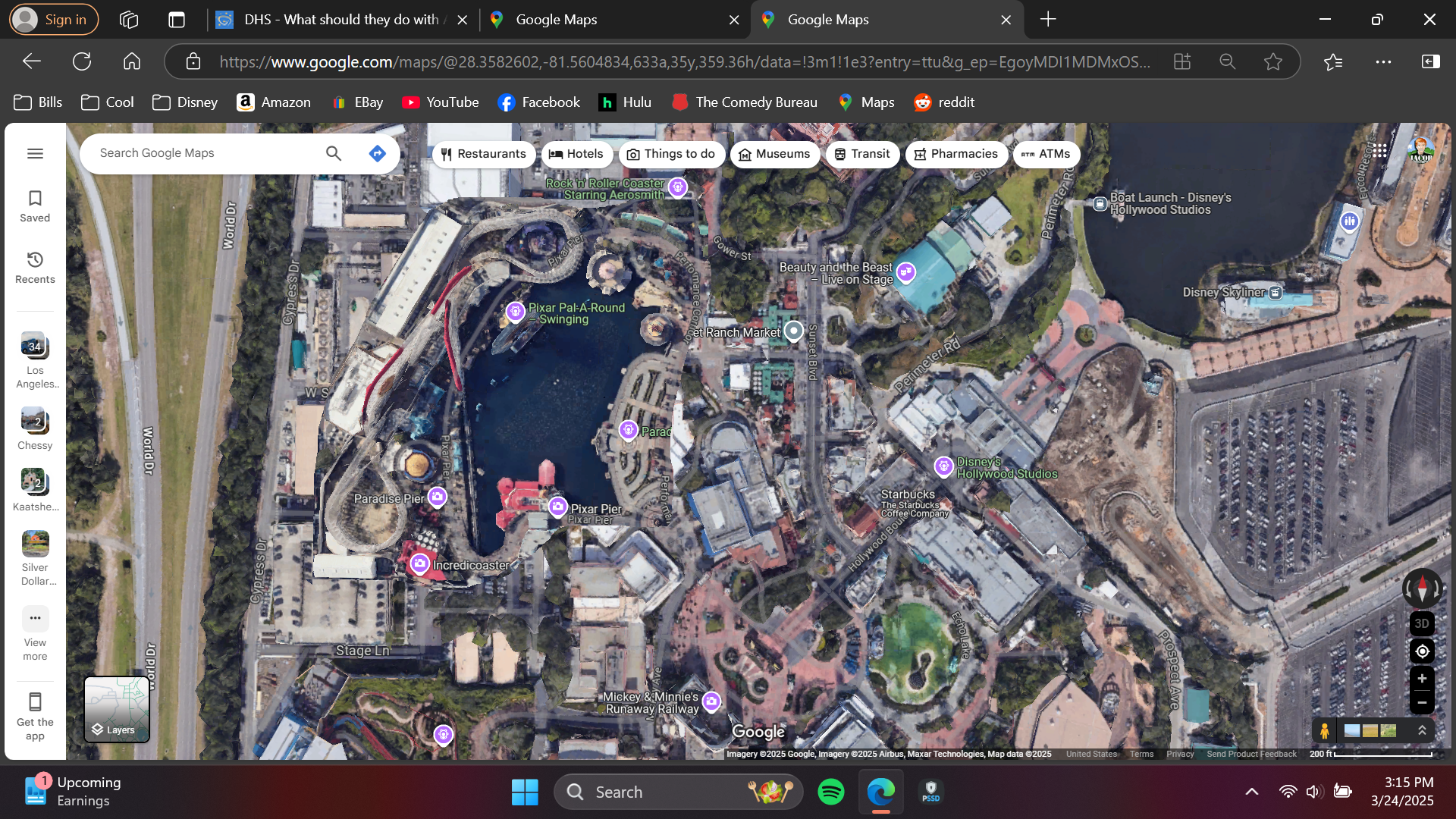Image resolution: width=1456 pixels, height=819 pixels.
Task: Click the Pixar Pal-A-Round Swinging marker
Action: tap(516, 312)
